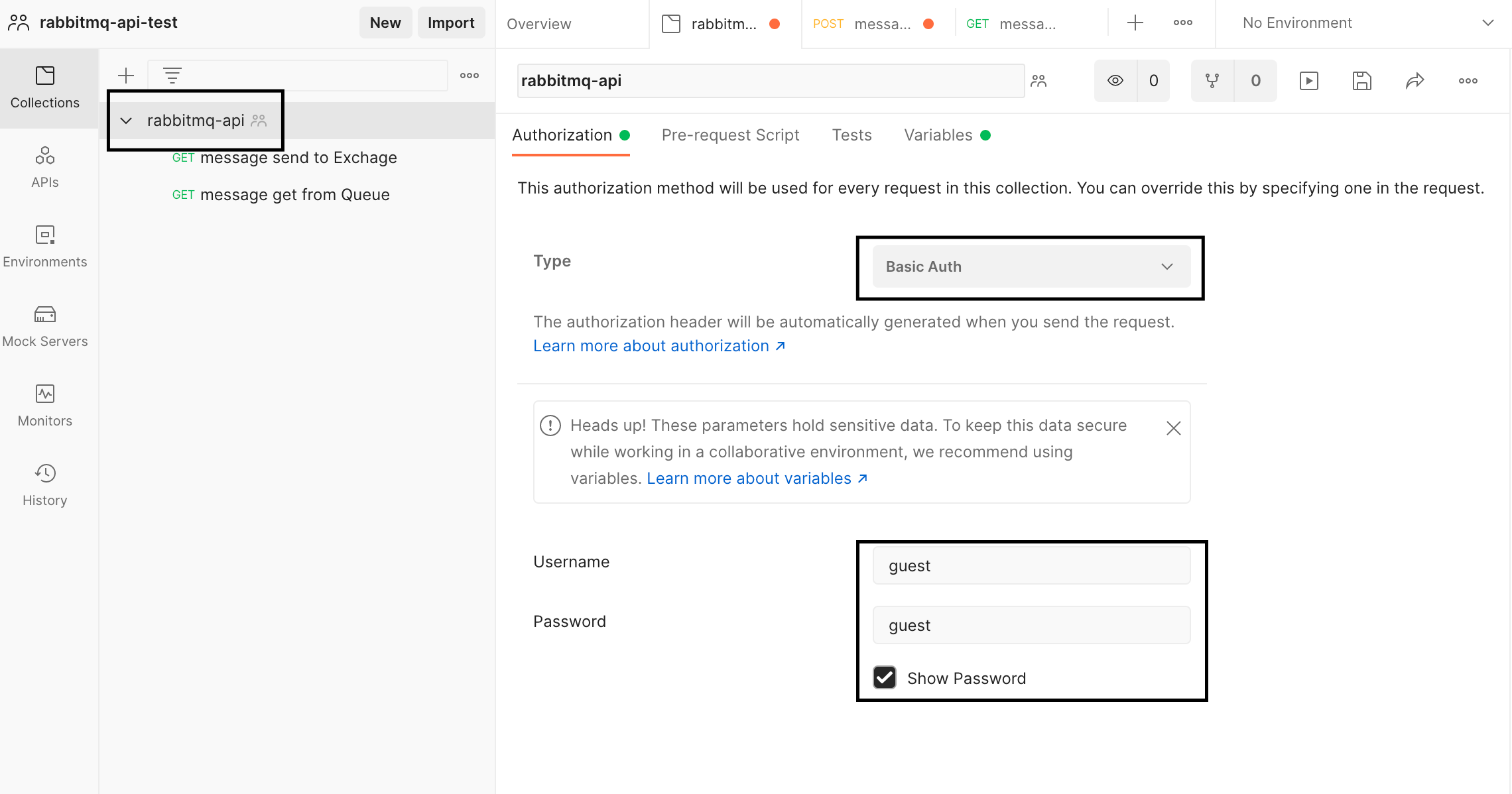Share the collection with arrow icon

coord(1415,81)
